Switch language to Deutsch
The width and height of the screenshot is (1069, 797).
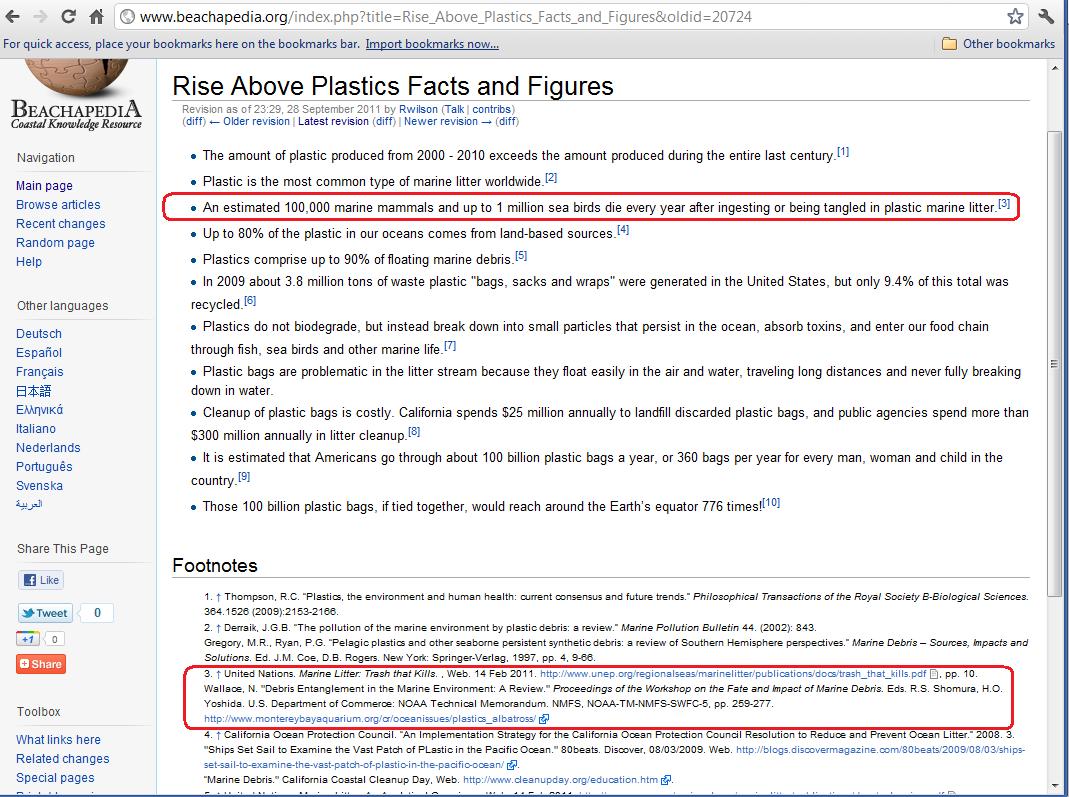pos(39,333)
